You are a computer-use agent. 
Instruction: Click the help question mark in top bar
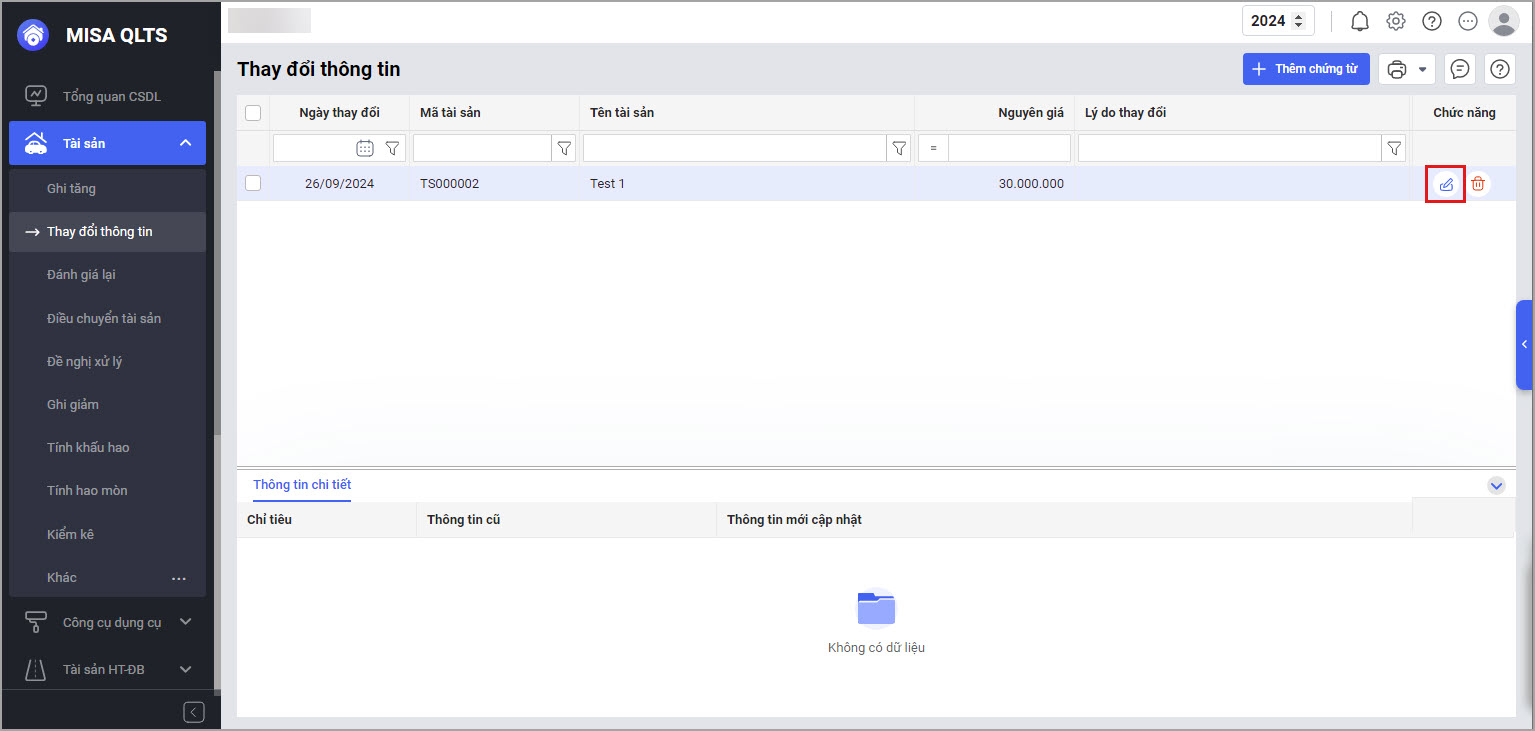click(x=1432, y=21)
